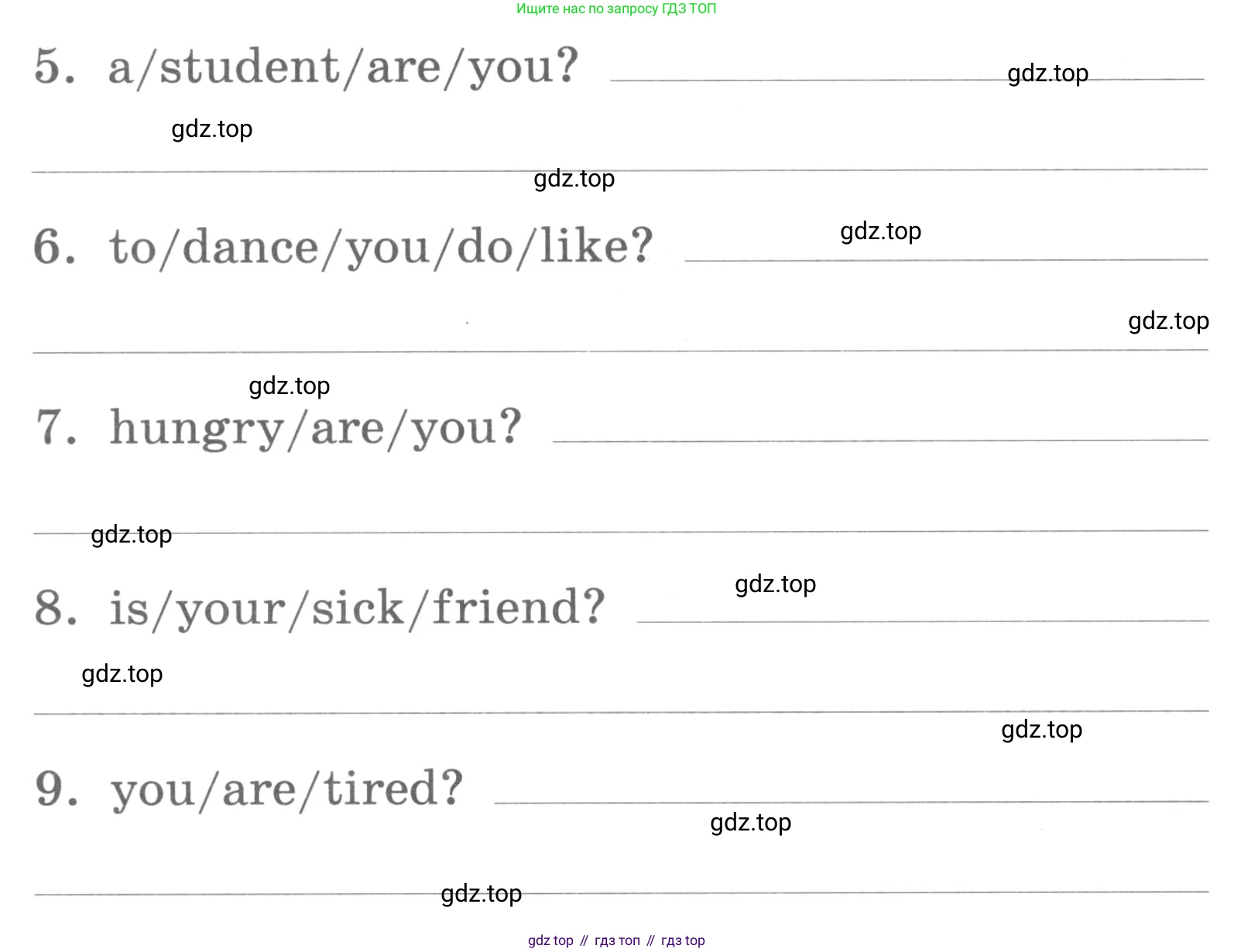
Task: Click the number 7 of the exercise
Action: point(57,427)
